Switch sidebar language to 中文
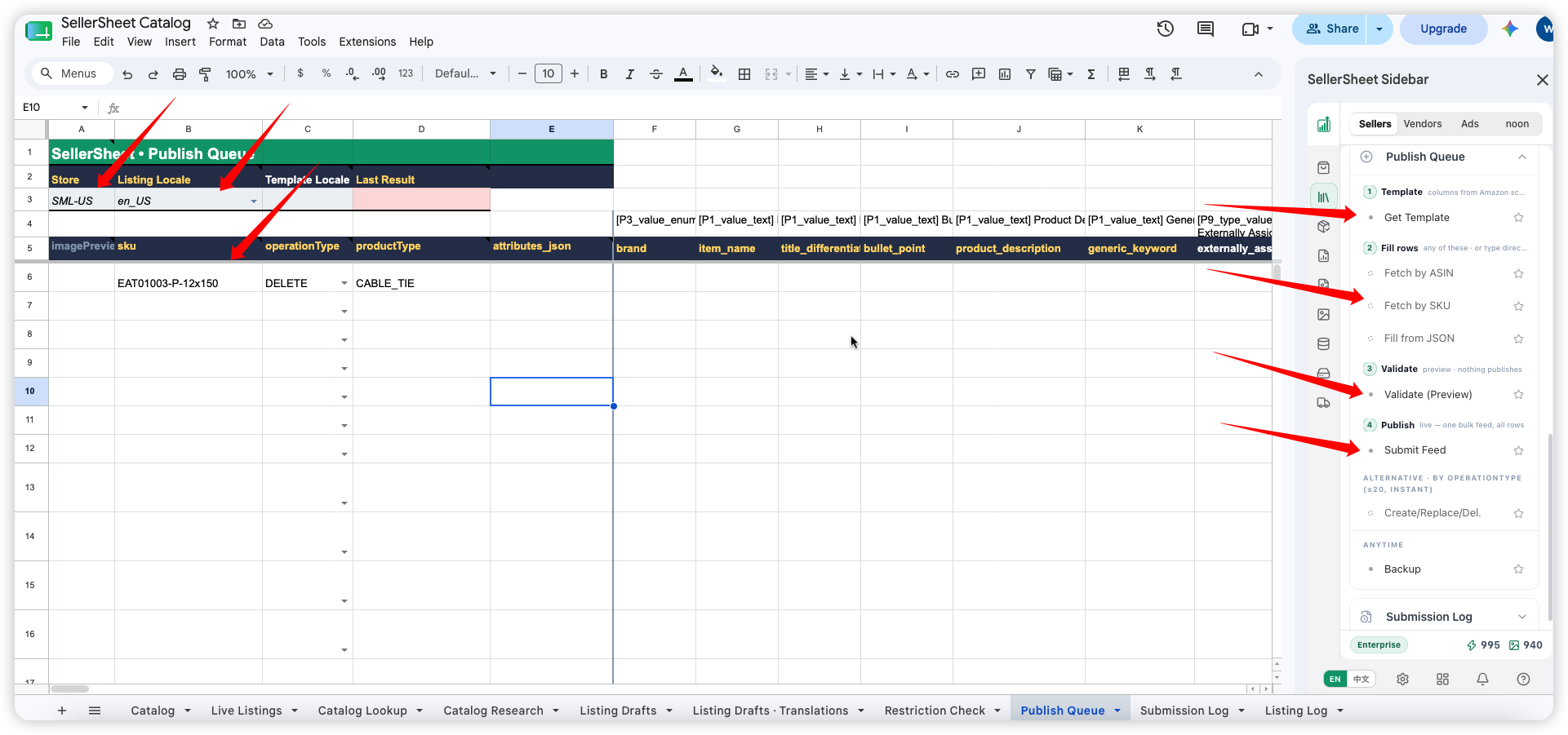The height and width of the screenshot is (735, 1568). point(1361,679)
